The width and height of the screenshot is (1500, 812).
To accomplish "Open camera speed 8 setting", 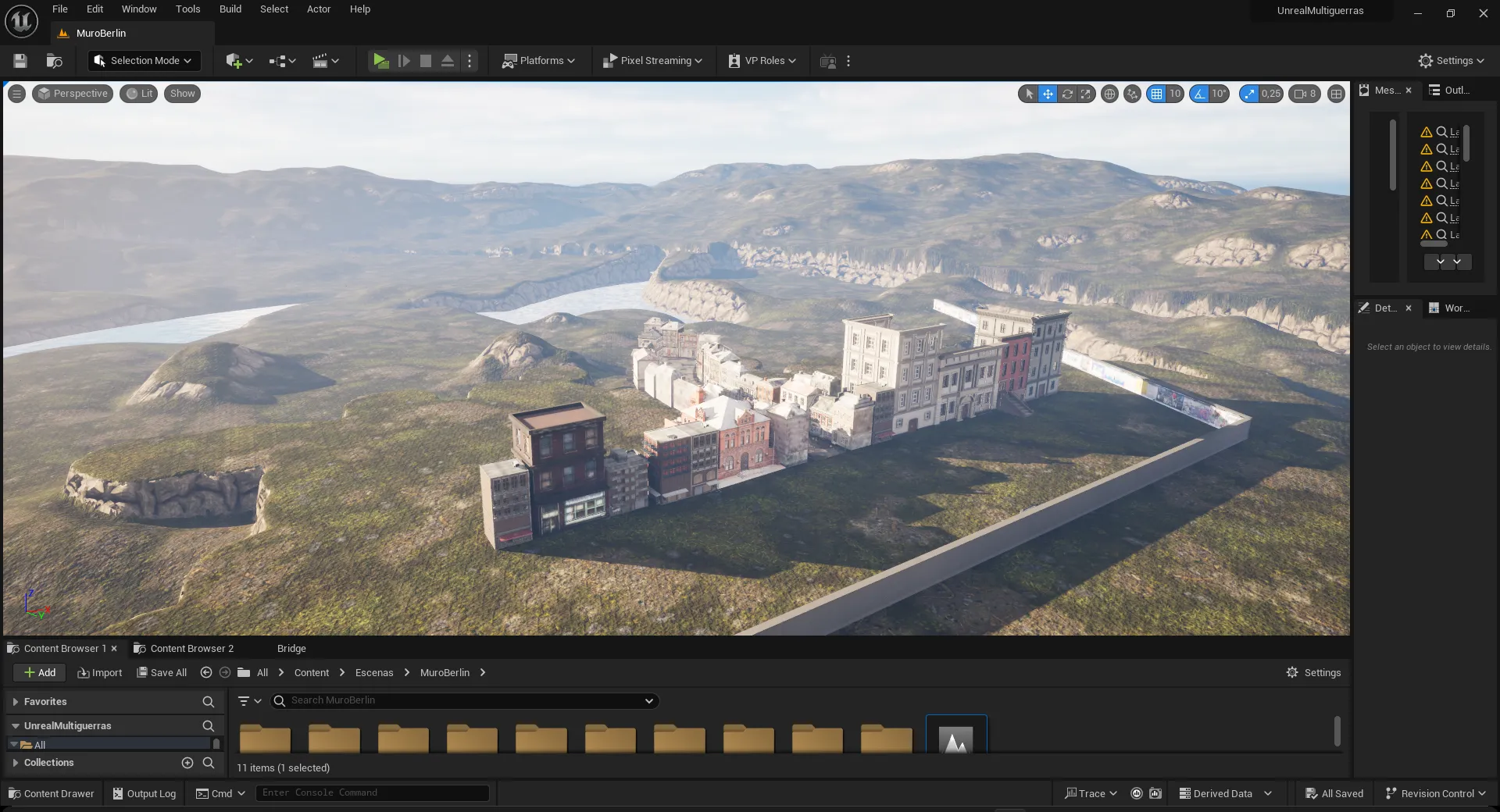I will coord(1305,94).
